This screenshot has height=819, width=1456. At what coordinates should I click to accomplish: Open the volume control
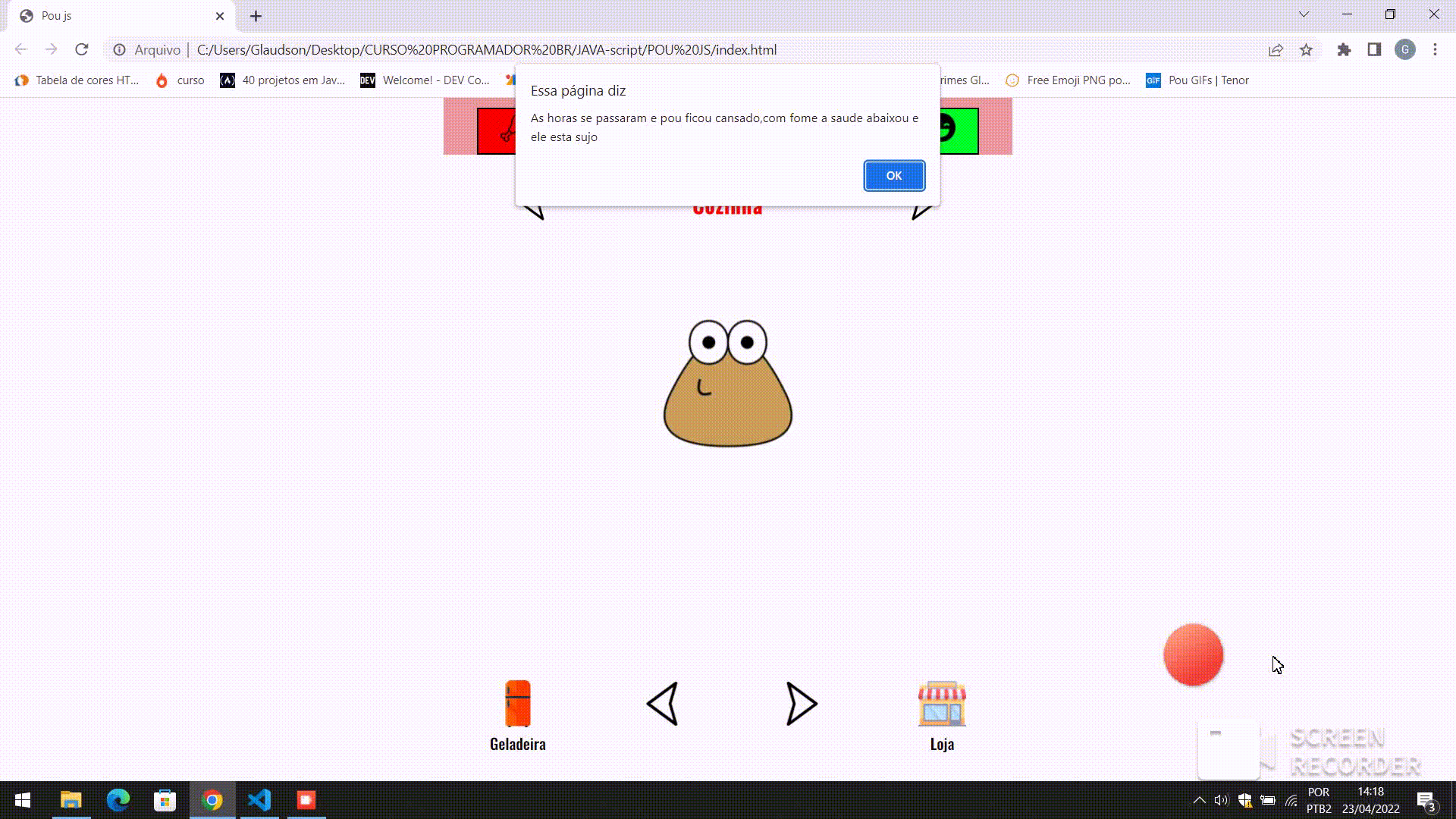coord(1221,800)
